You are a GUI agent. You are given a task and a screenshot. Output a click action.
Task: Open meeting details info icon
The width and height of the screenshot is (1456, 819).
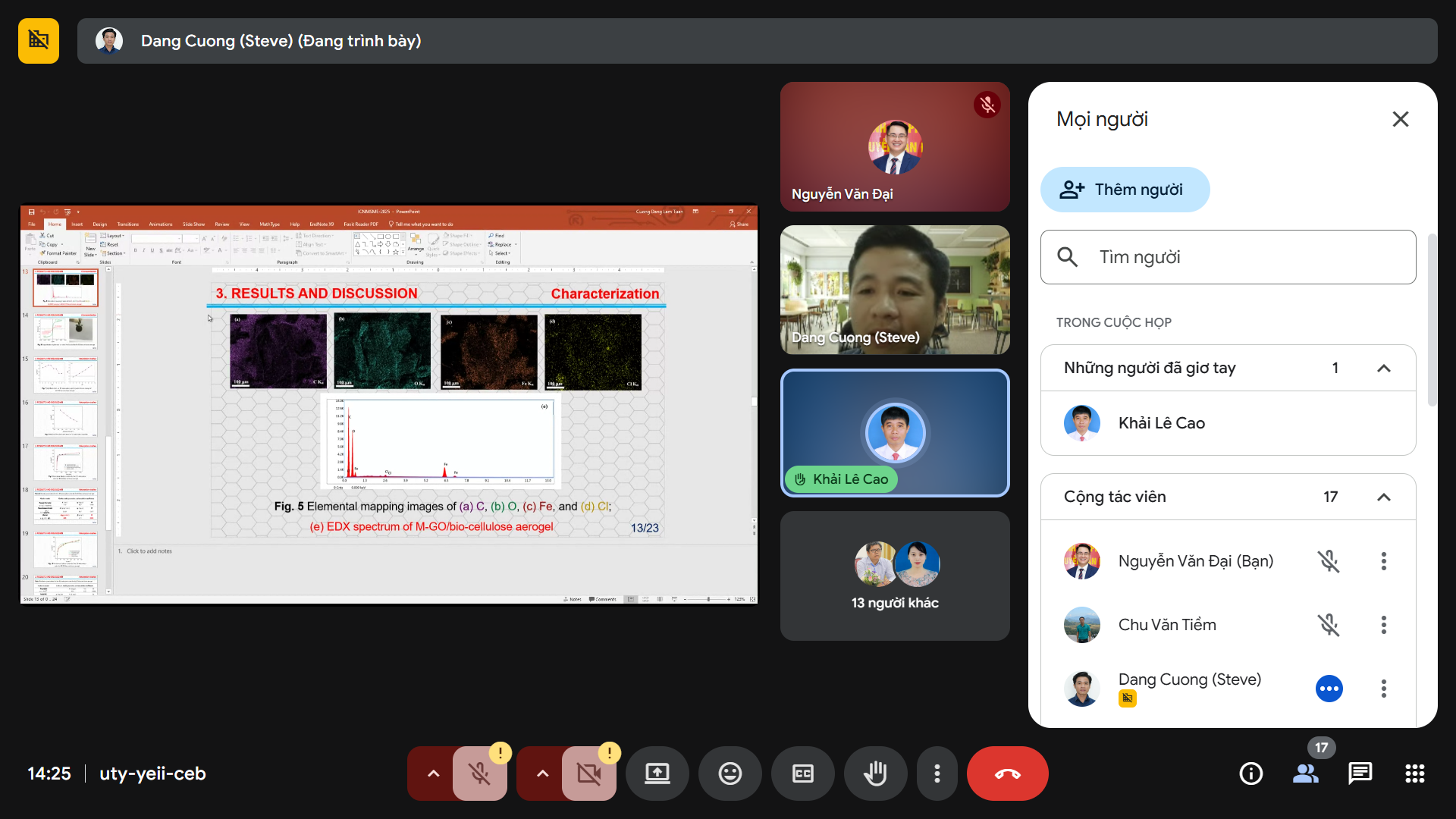(1250, 773)
